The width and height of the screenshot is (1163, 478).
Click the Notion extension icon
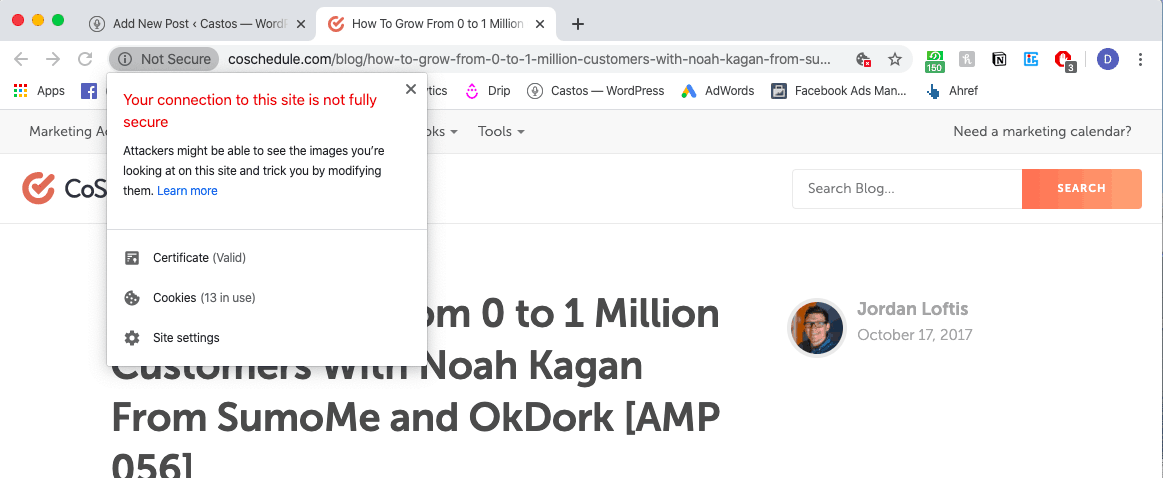(999, 59)
